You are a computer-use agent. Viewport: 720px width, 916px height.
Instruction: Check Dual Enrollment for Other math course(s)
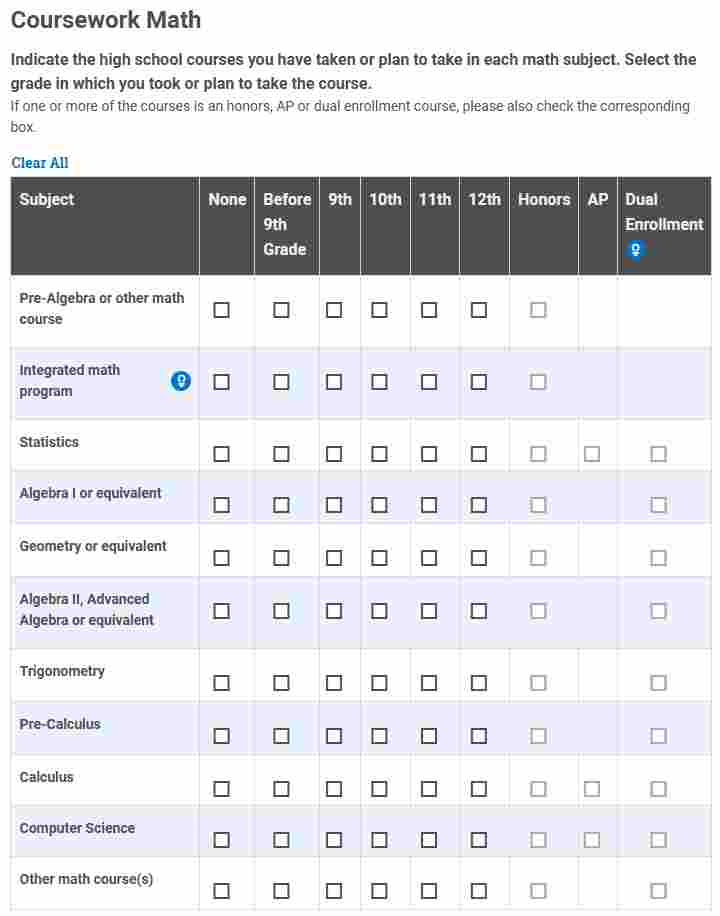(x=659, y=891)
